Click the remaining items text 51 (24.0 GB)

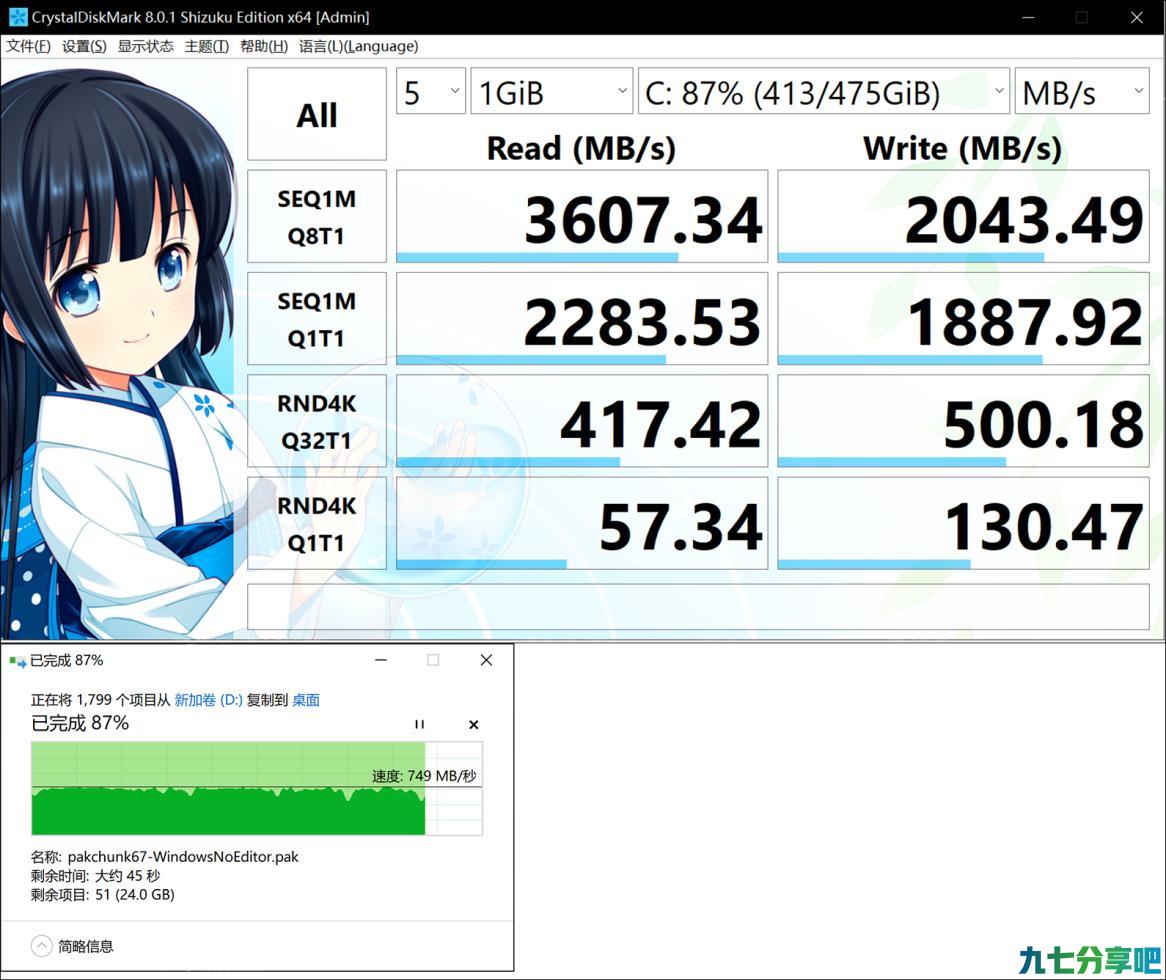(x=135, y=894)
